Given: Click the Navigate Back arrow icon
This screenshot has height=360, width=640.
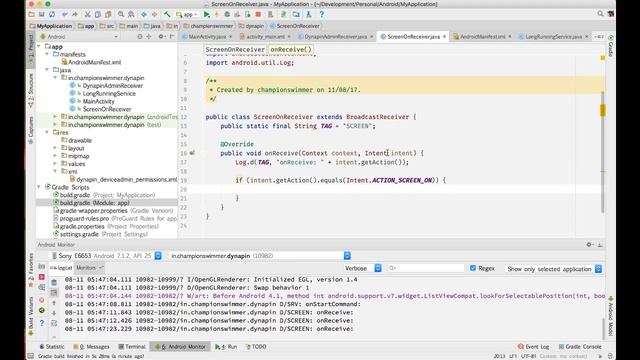Looking at the screenshot, I should tap(144, 14).
